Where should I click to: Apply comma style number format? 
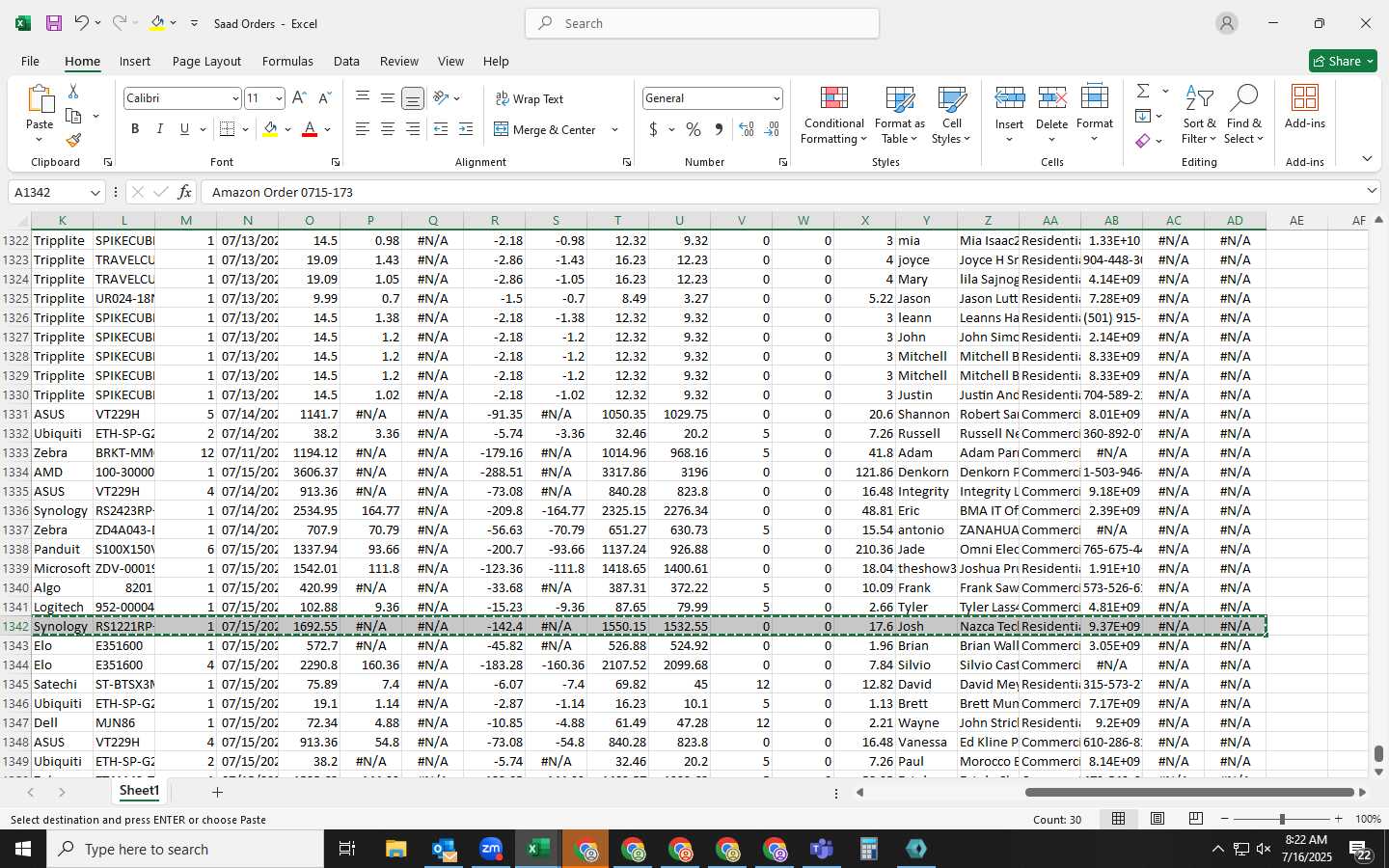(x=719, y=129)
